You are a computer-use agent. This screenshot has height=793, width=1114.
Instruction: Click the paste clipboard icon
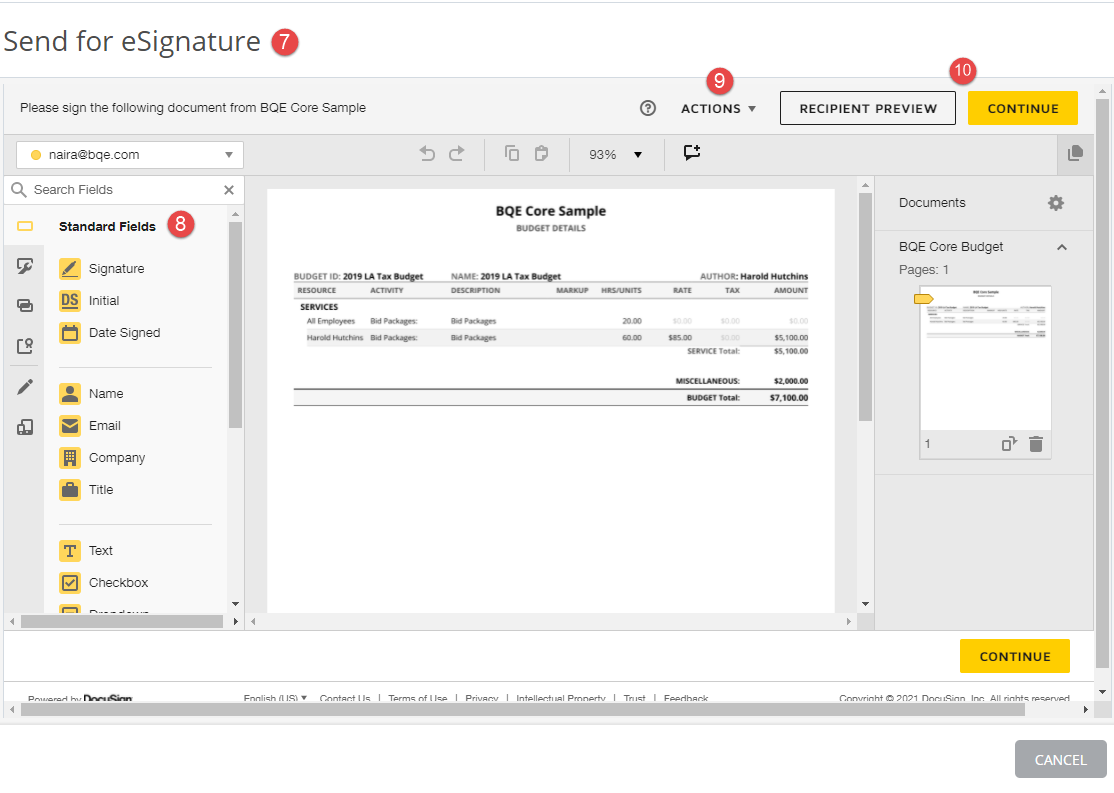541,153
